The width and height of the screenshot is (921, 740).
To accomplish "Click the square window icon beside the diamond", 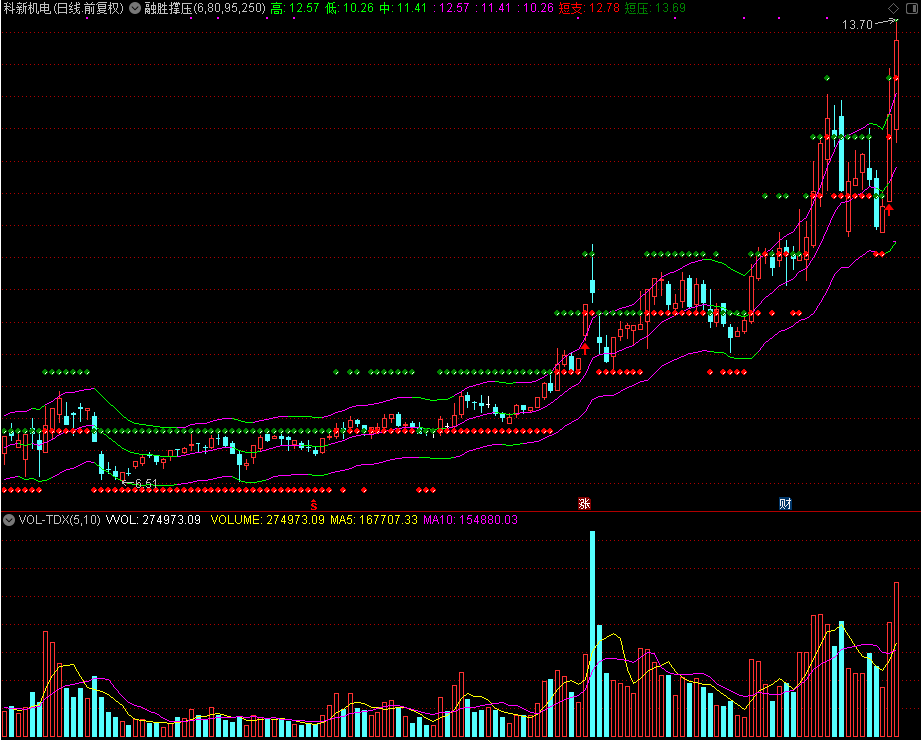I will point(912,8).
